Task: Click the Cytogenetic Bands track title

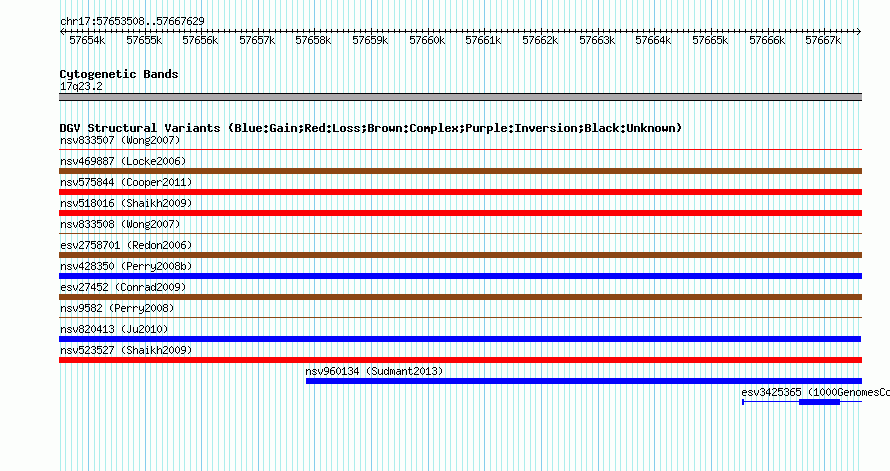Action: [x=119, y=74]
